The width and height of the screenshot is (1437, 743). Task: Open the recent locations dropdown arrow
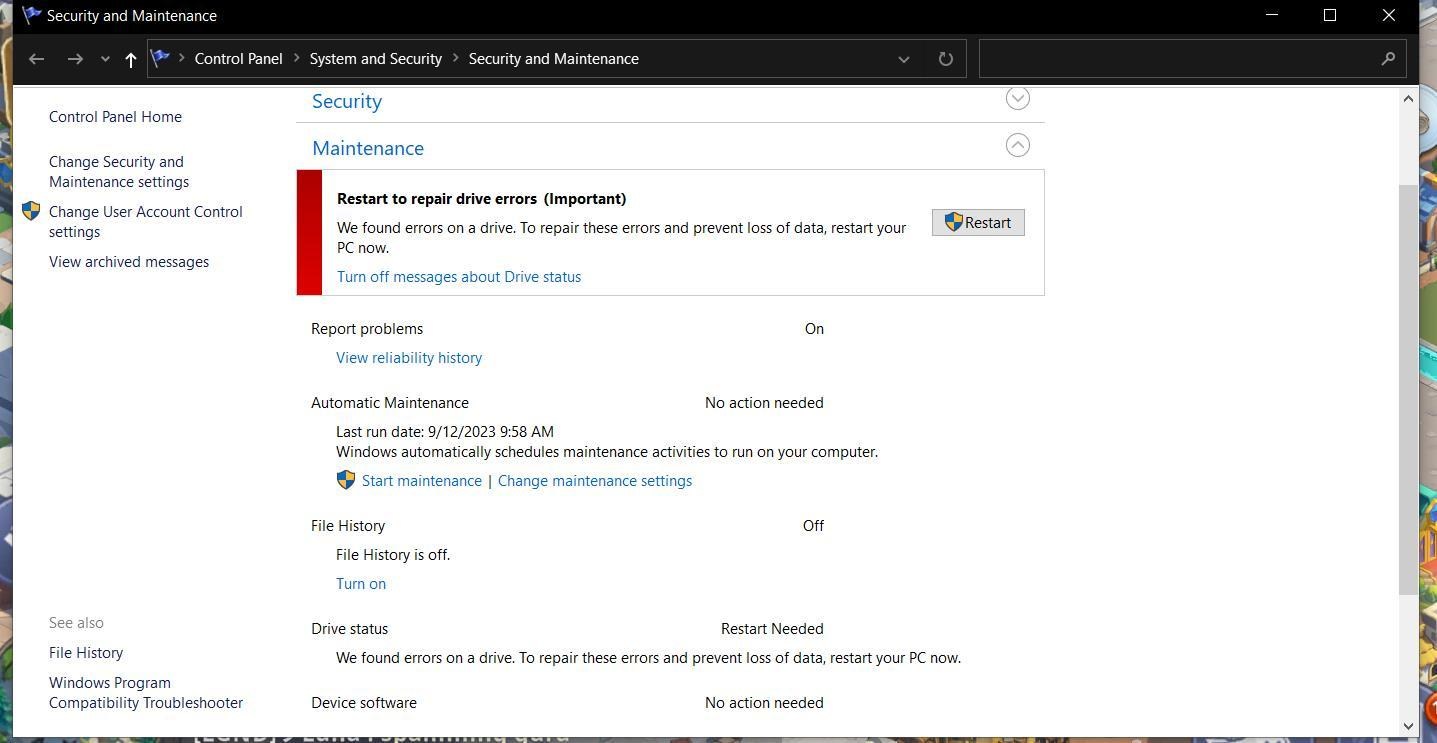coord(105,59)
